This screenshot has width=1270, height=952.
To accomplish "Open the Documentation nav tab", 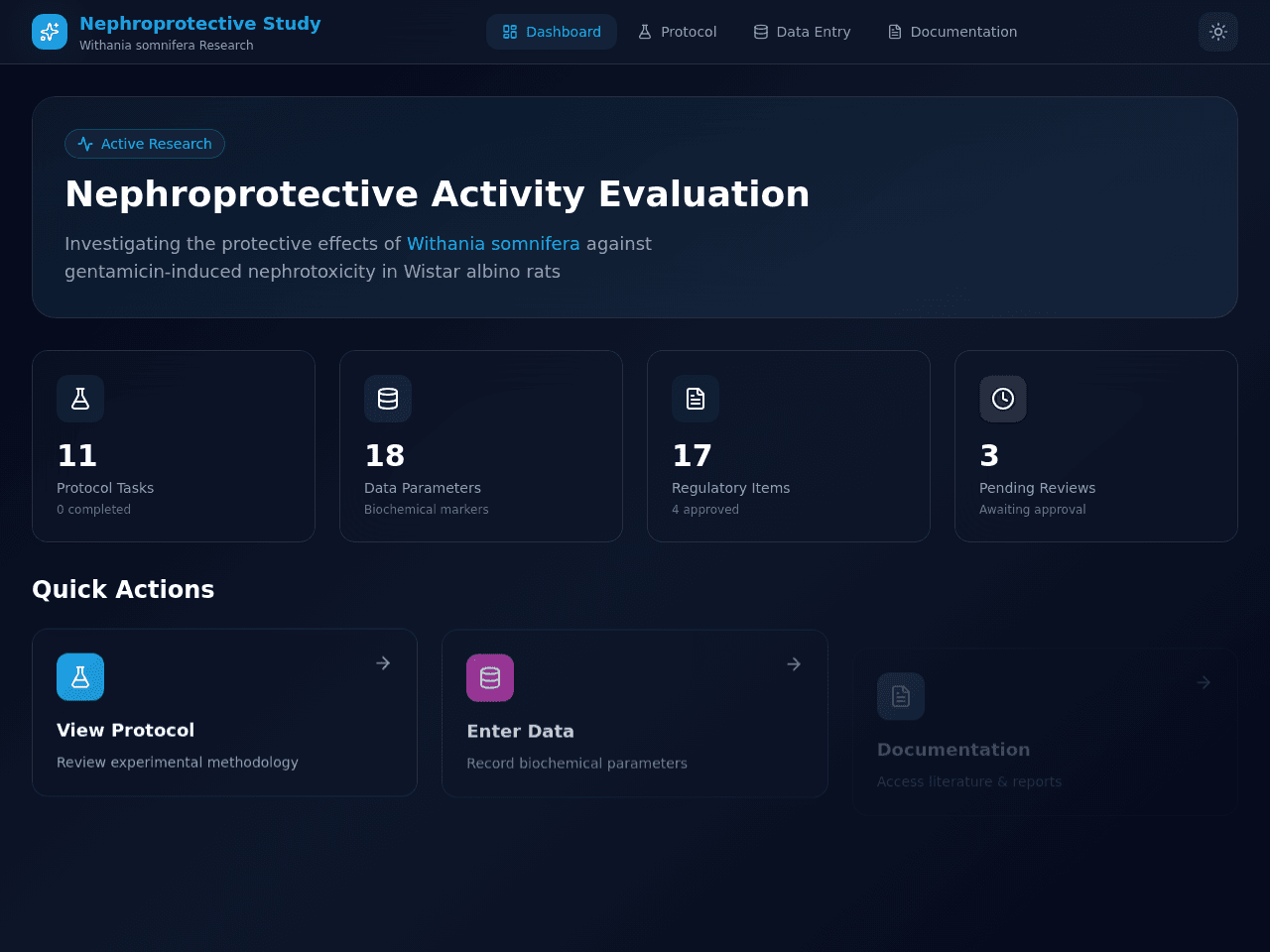I will (x=952, y=32).
